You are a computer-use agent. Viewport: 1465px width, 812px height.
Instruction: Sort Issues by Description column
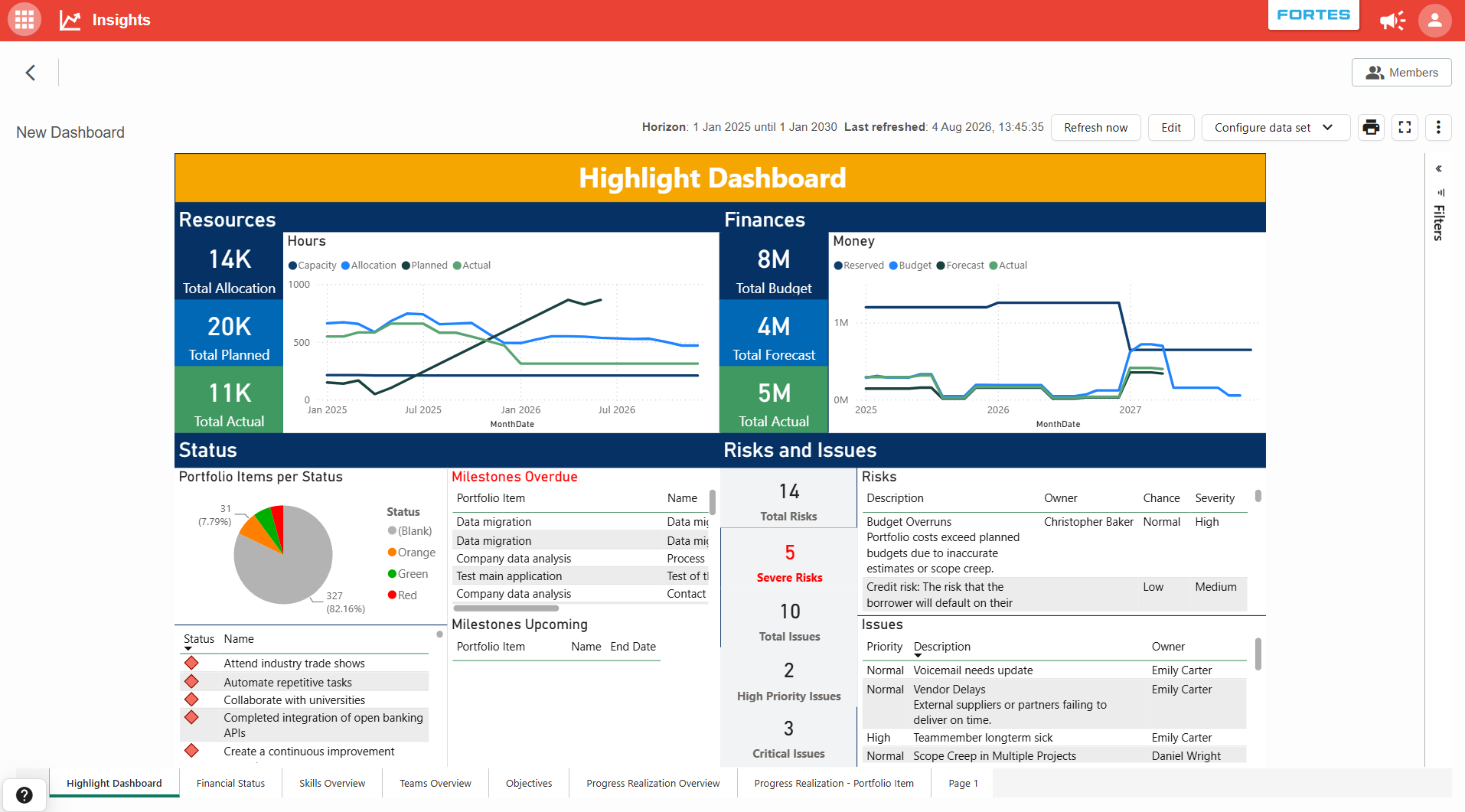coord(941,647)
